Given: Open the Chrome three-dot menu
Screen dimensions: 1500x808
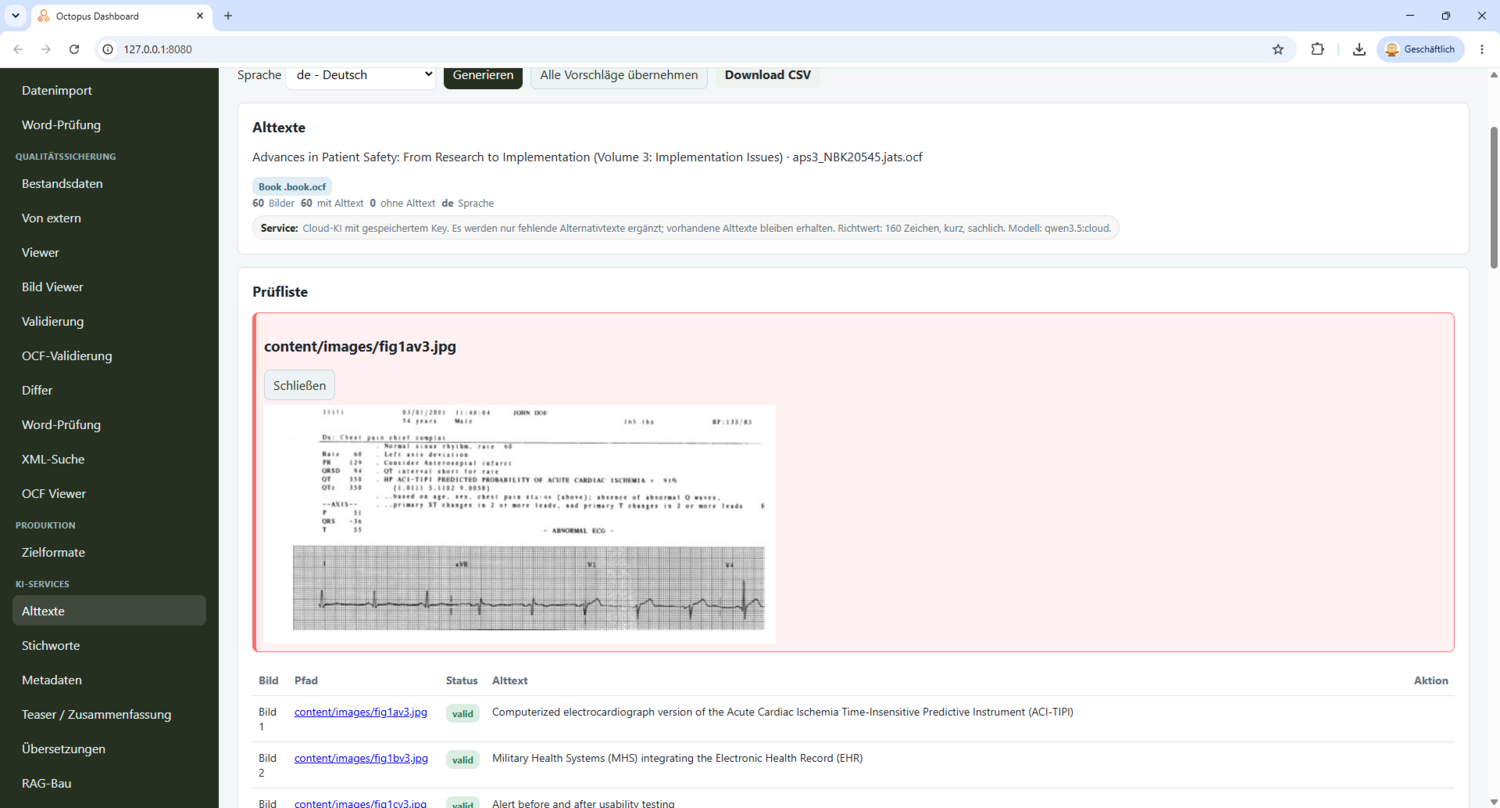Looking at the screenshot, I should point(1482,49).
